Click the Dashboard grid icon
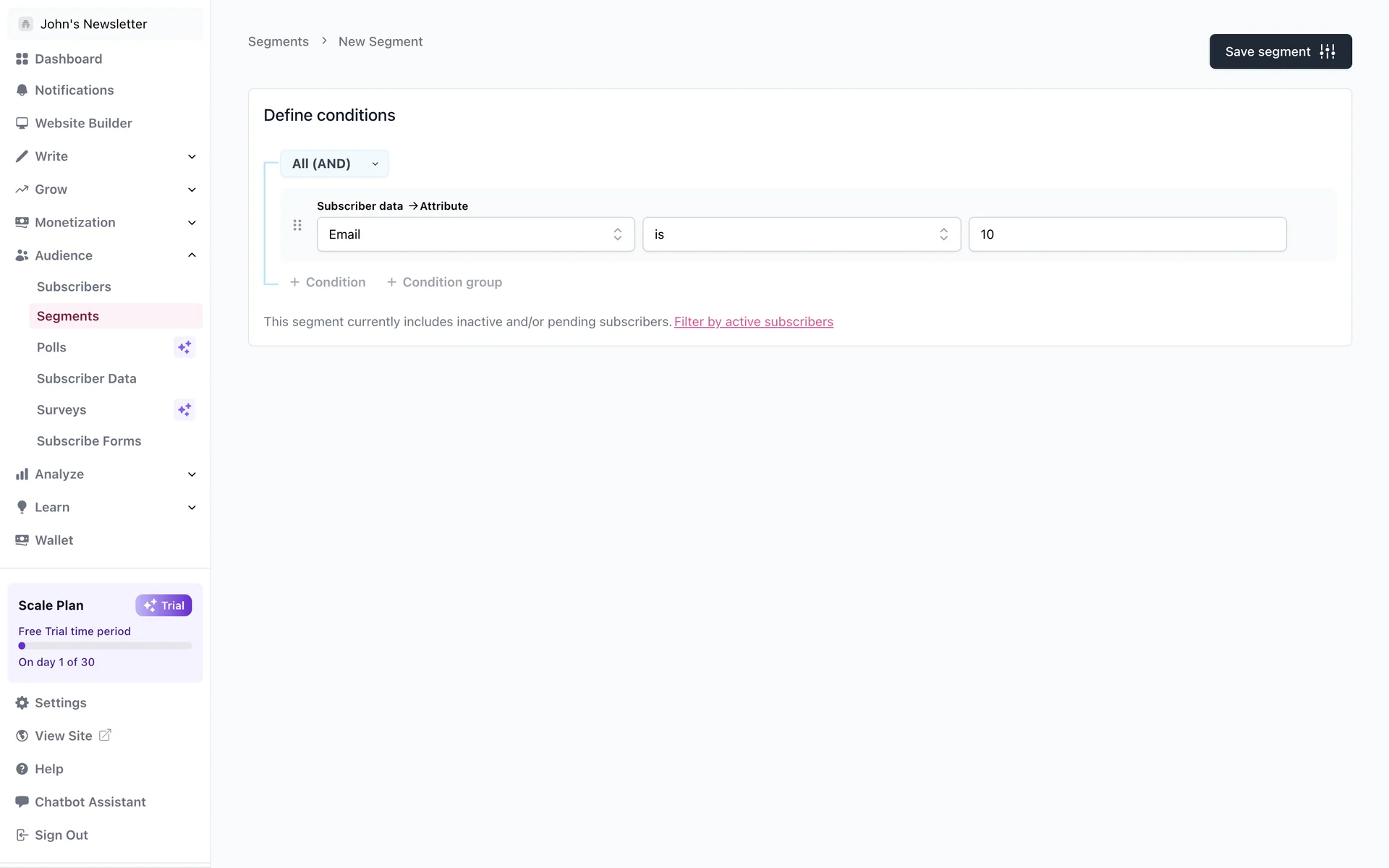 (22, 59)
